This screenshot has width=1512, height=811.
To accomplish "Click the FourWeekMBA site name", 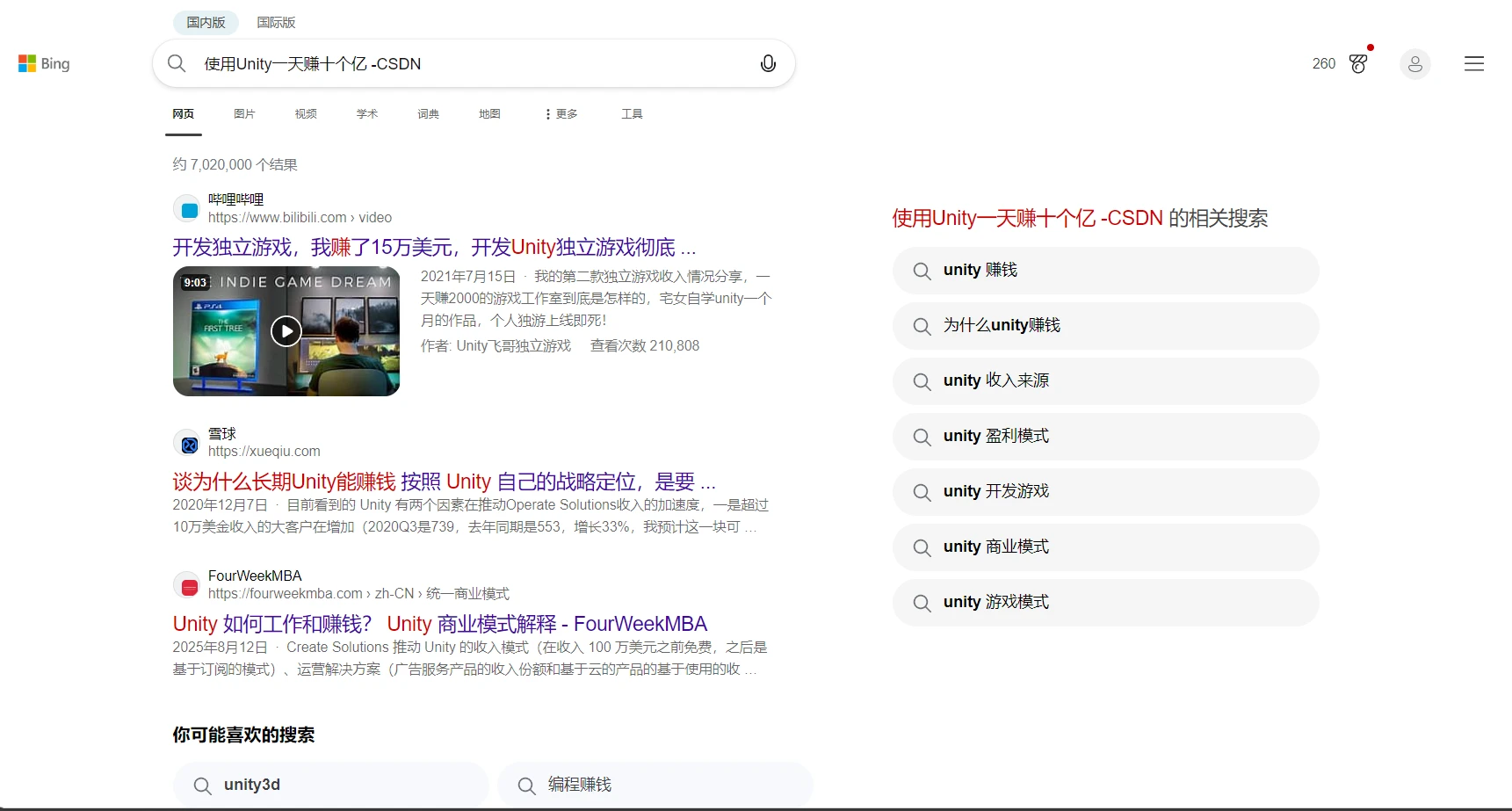I will [x=255, y=576].
